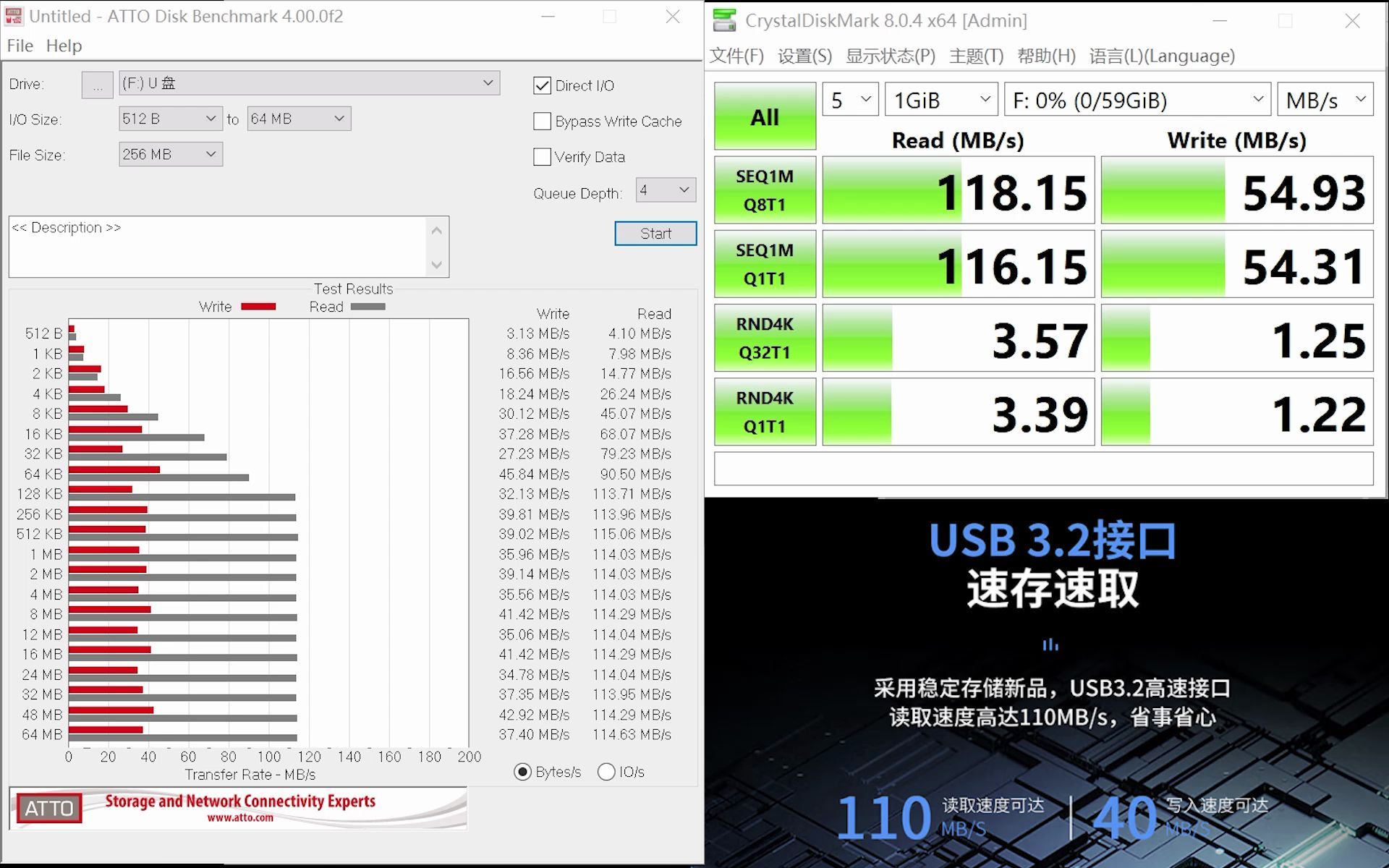
Task: Click the 512 KB read result 115.06 MB/s
Action: coord(632,534)
